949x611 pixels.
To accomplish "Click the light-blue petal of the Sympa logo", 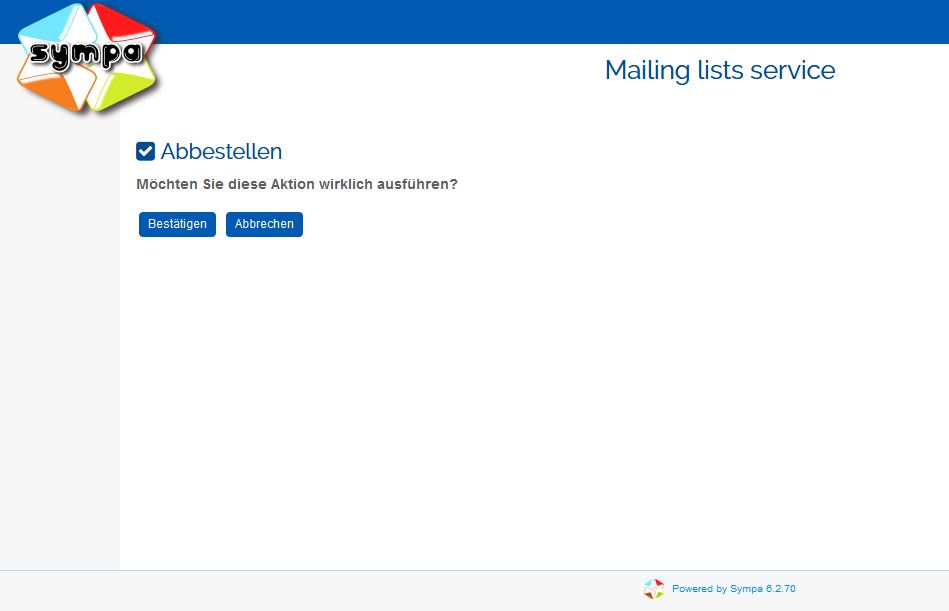I will 50,26.
